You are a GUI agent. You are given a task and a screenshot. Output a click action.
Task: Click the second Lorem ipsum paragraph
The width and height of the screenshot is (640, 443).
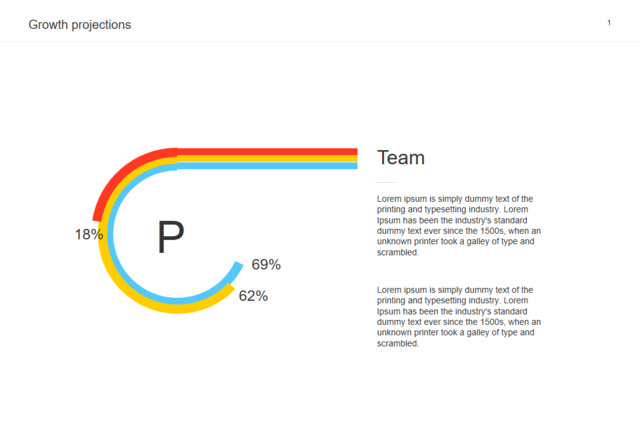click(x=459, y=316)
